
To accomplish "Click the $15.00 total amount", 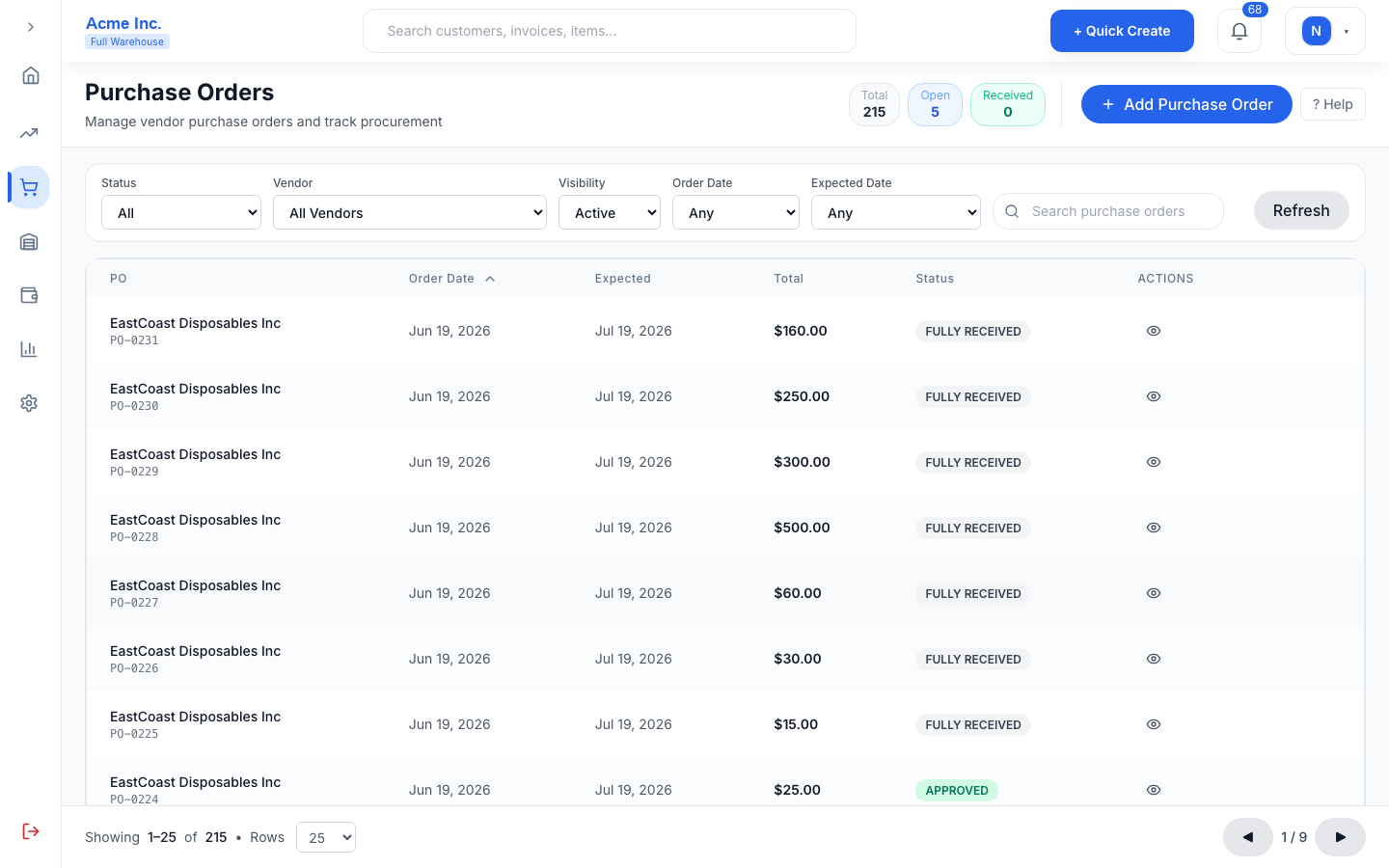I will tap(796, 724).
